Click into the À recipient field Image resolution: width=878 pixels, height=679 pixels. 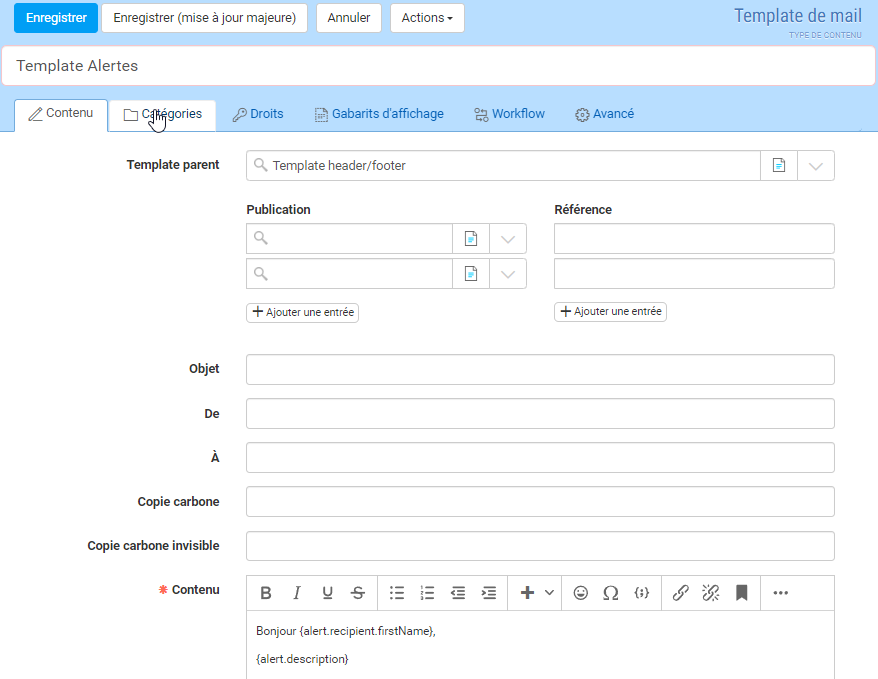pyautogui.click(x=540, y=458)
